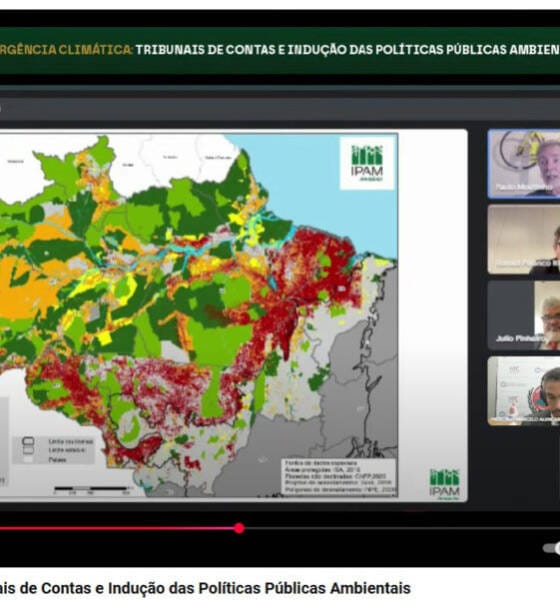Click the played red portion of the progress bar
This screenshot has width=560, height=600.
click(117, 528)
